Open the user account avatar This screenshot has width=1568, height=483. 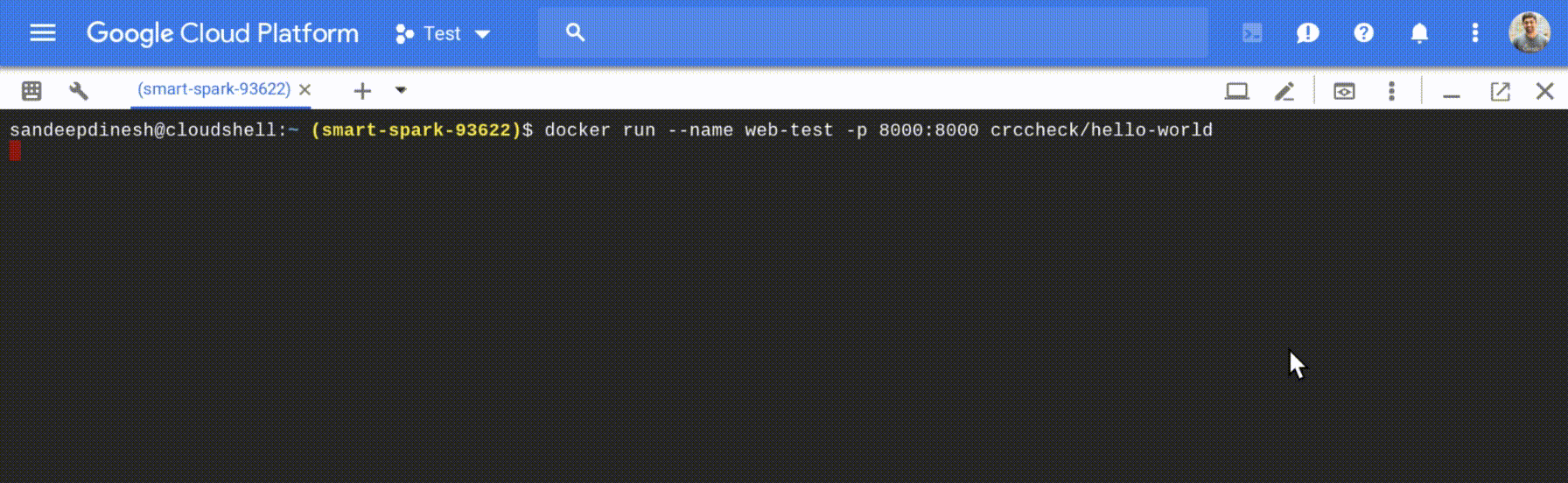click(x=1529, y=32)
